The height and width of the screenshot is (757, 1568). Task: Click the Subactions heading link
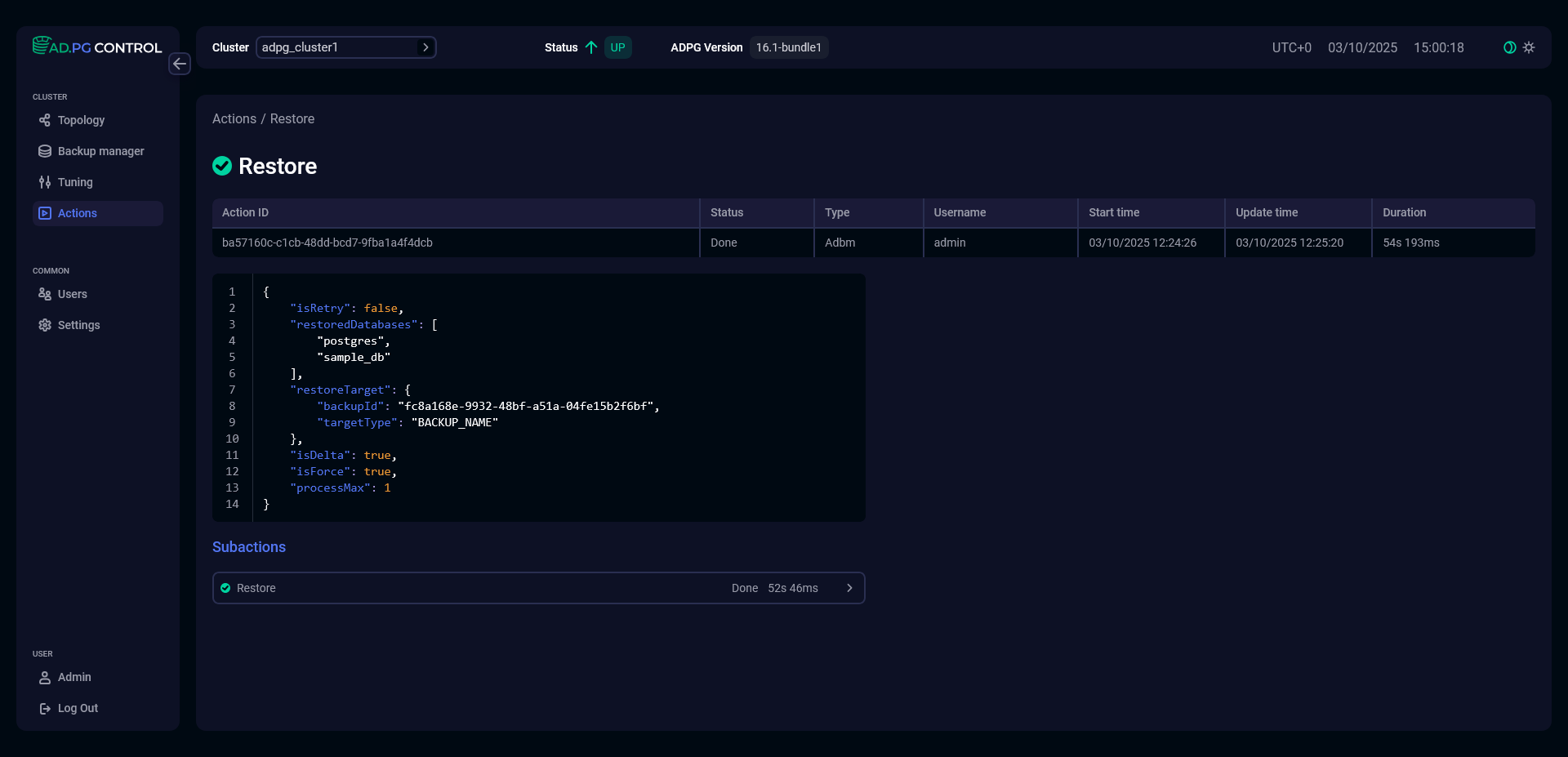coord(248,547)
